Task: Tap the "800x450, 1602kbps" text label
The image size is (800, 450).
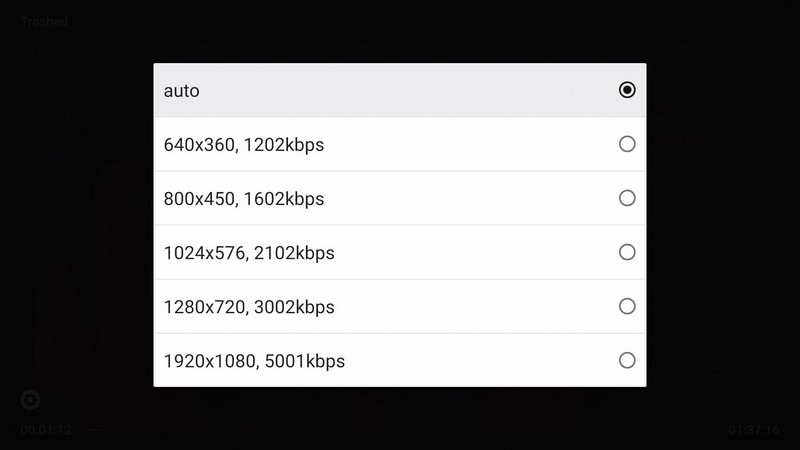Action: point(244,199)
